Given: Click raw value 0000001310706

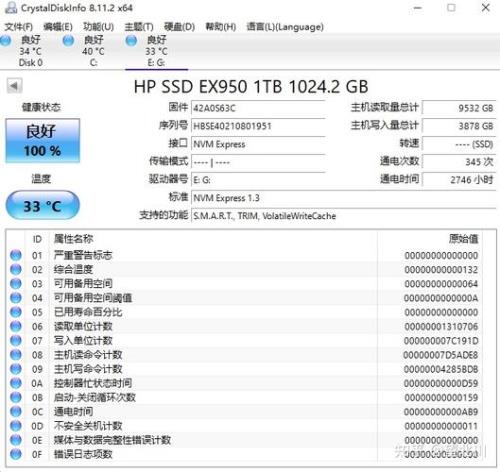Looking at the screenshot, I should click(x=441, y=326).
